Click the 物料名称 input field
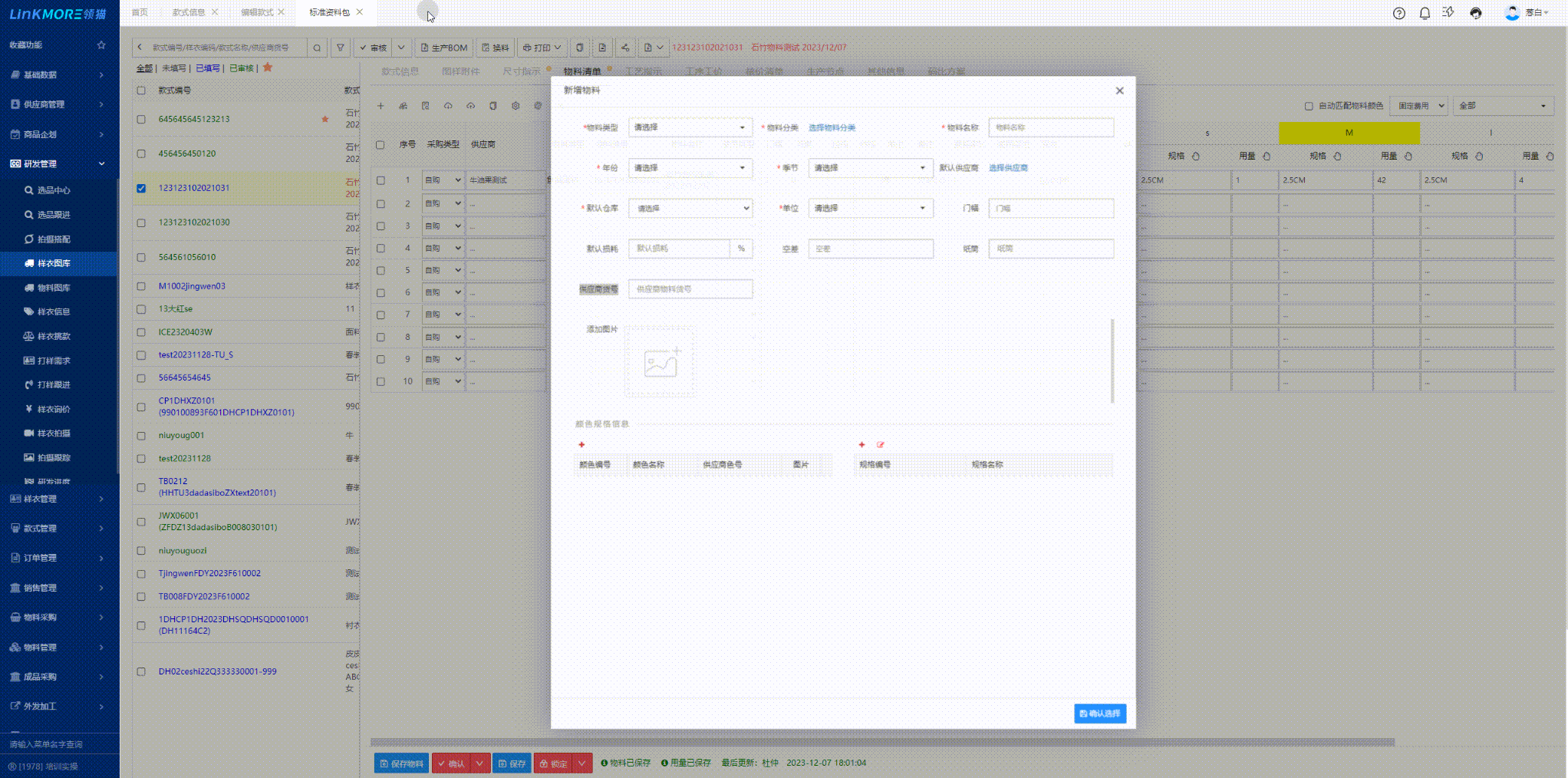Screen dimensions: 1568x778 (x=1050, y=127)
